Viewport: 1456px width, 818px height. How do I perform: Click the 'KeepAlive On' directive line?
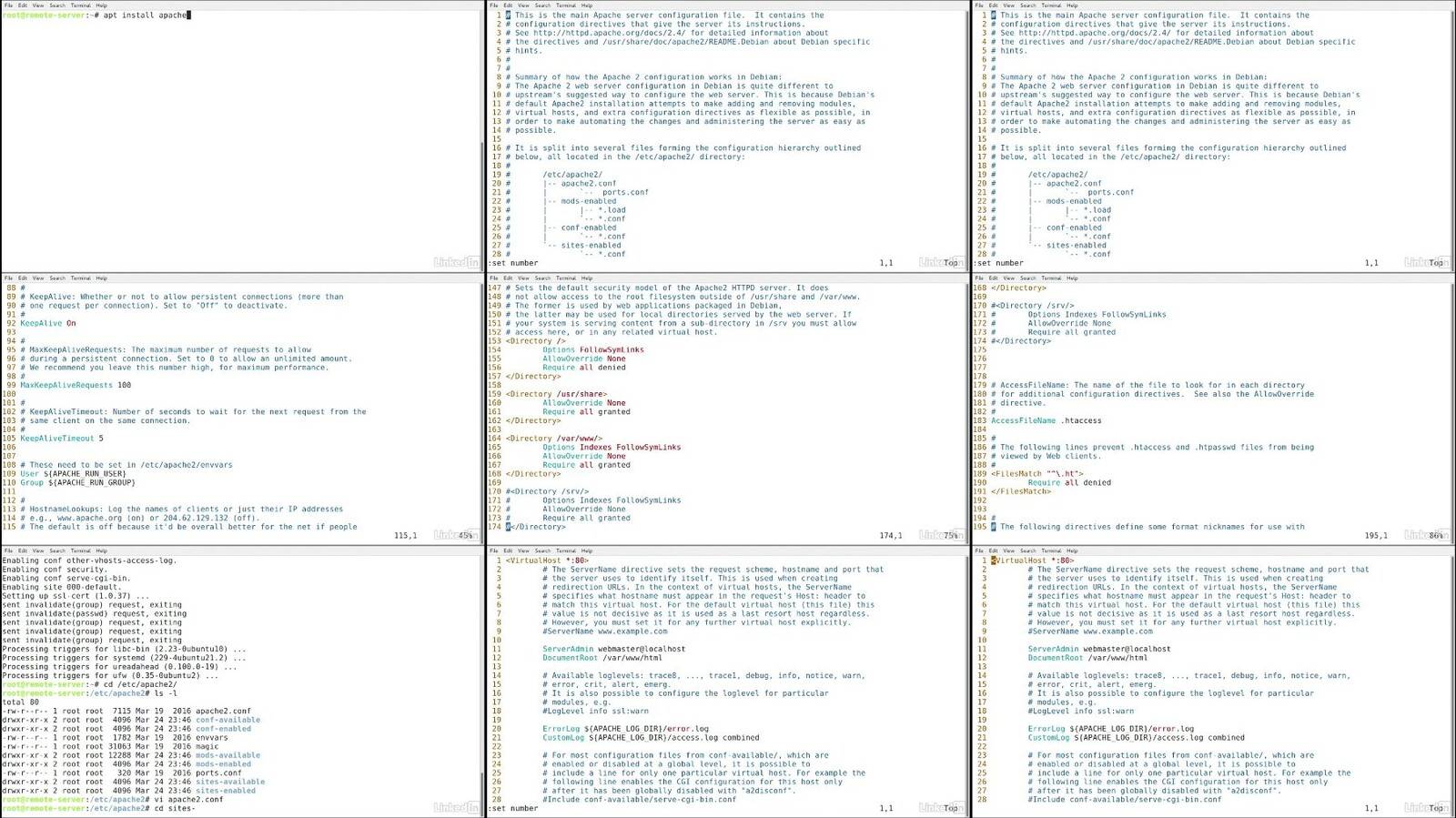point(48,324)
